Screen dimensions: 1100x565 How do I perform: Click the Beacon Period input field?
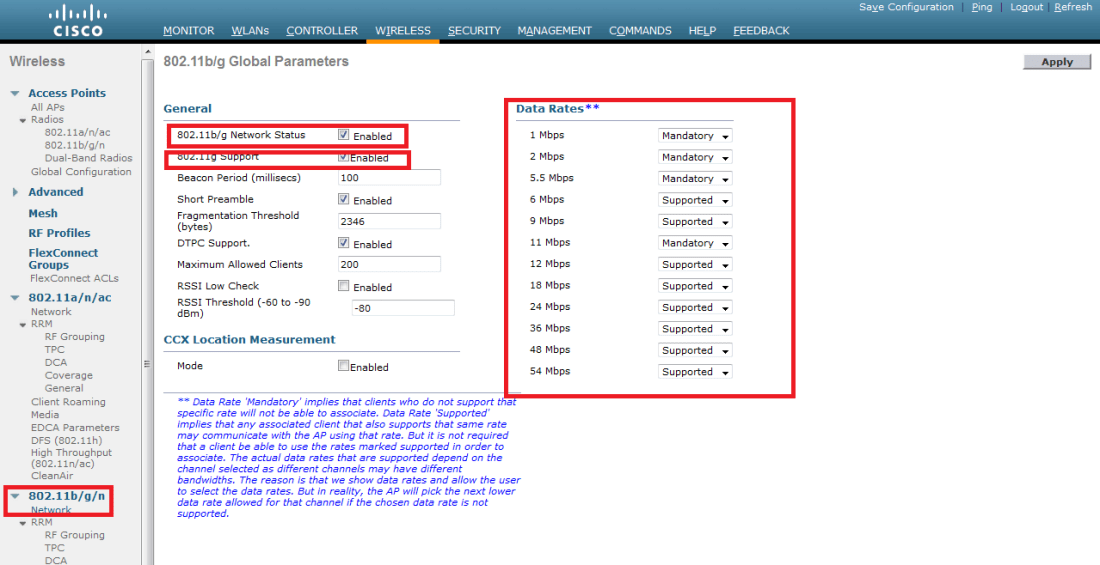click(389, 178)
